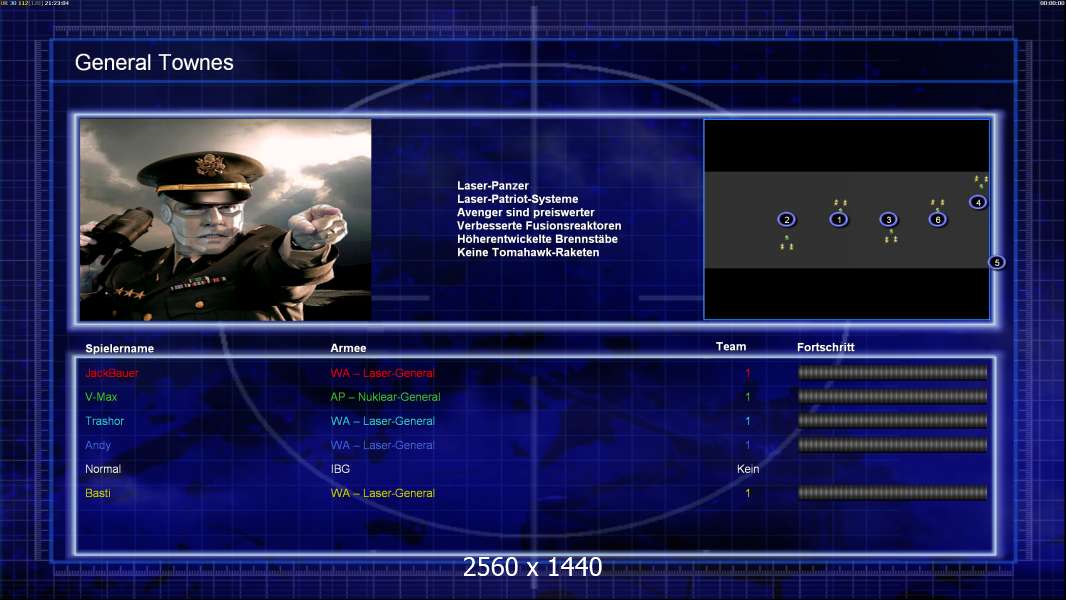Click the General Townes title
Viewport: 1066px width, 600px height.
(x=154, y=63)
